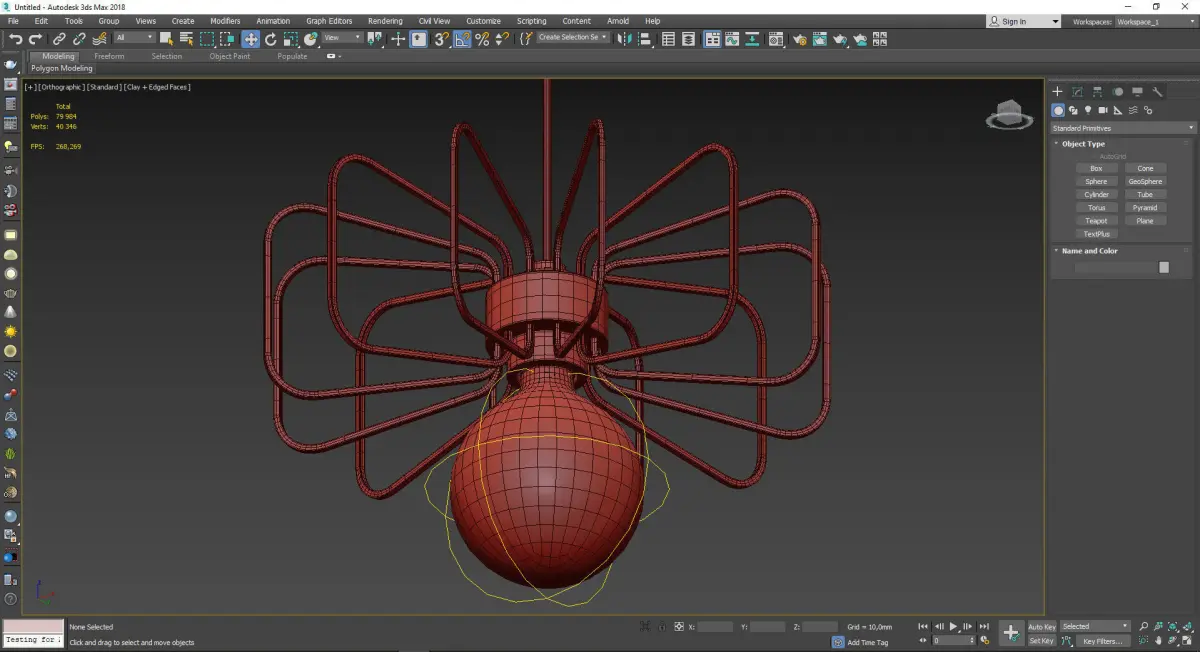This screenshot has width=1200, height=652.
Task: Open the Mirror tool
Action: (625, 39)
